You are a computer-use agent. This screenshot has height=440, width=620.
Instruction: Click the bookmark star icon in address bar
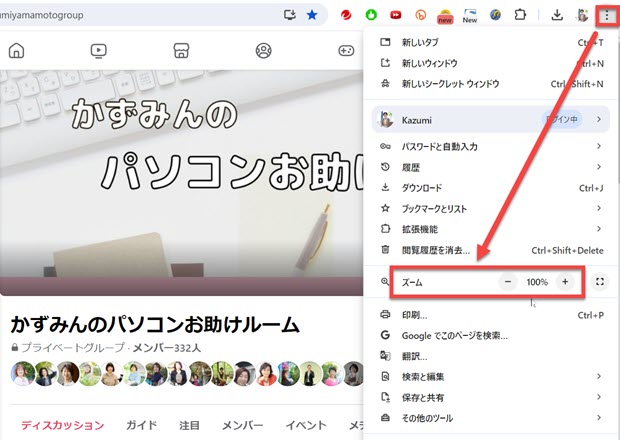pos(312,15)
